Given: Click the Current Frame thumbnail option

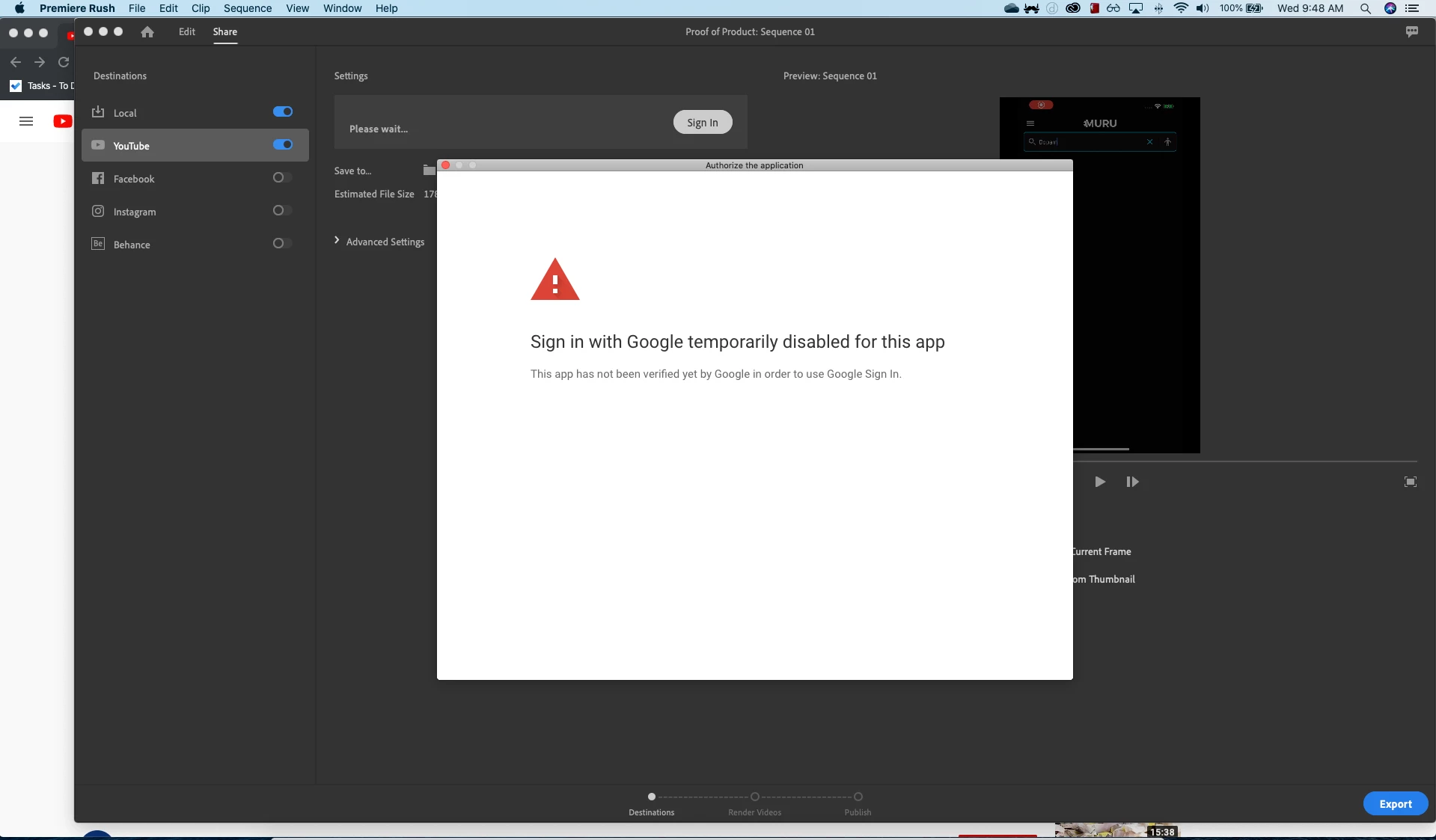Looking at the screenshot, I should click(x=1102, y=551).
